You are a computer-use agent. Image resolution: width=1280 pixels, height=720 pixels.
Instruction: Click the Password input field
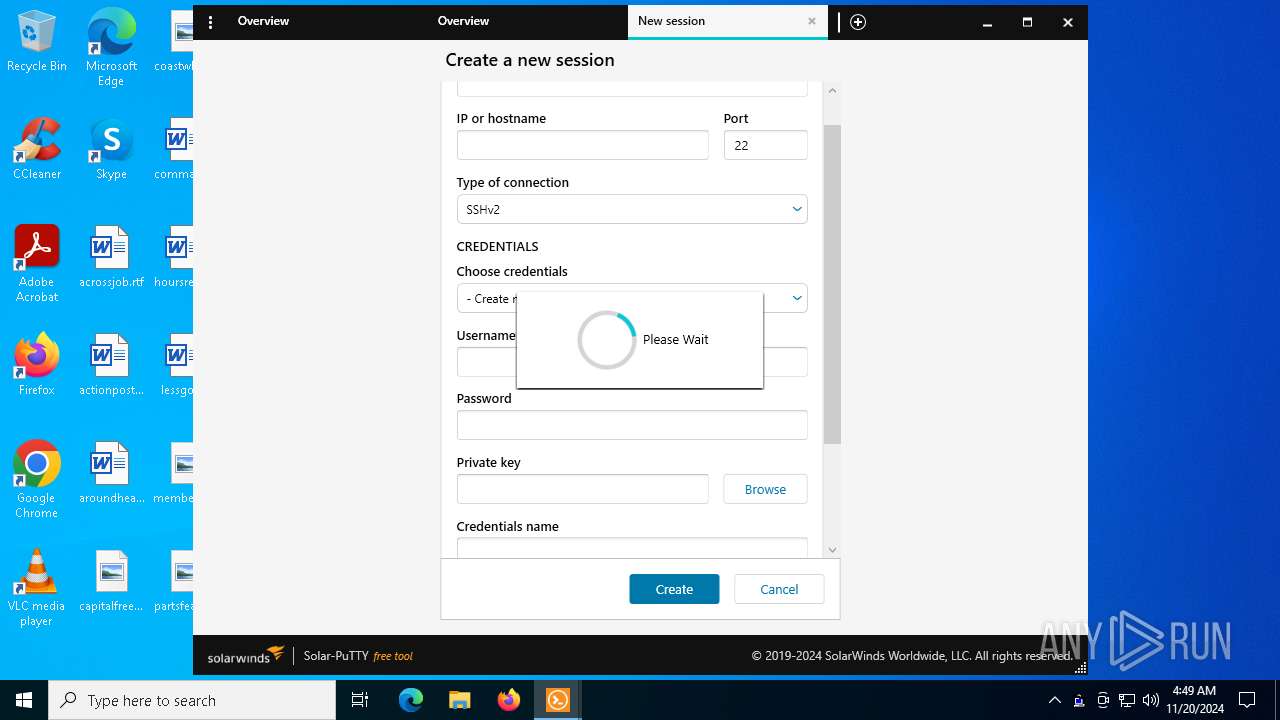(632, 425)
